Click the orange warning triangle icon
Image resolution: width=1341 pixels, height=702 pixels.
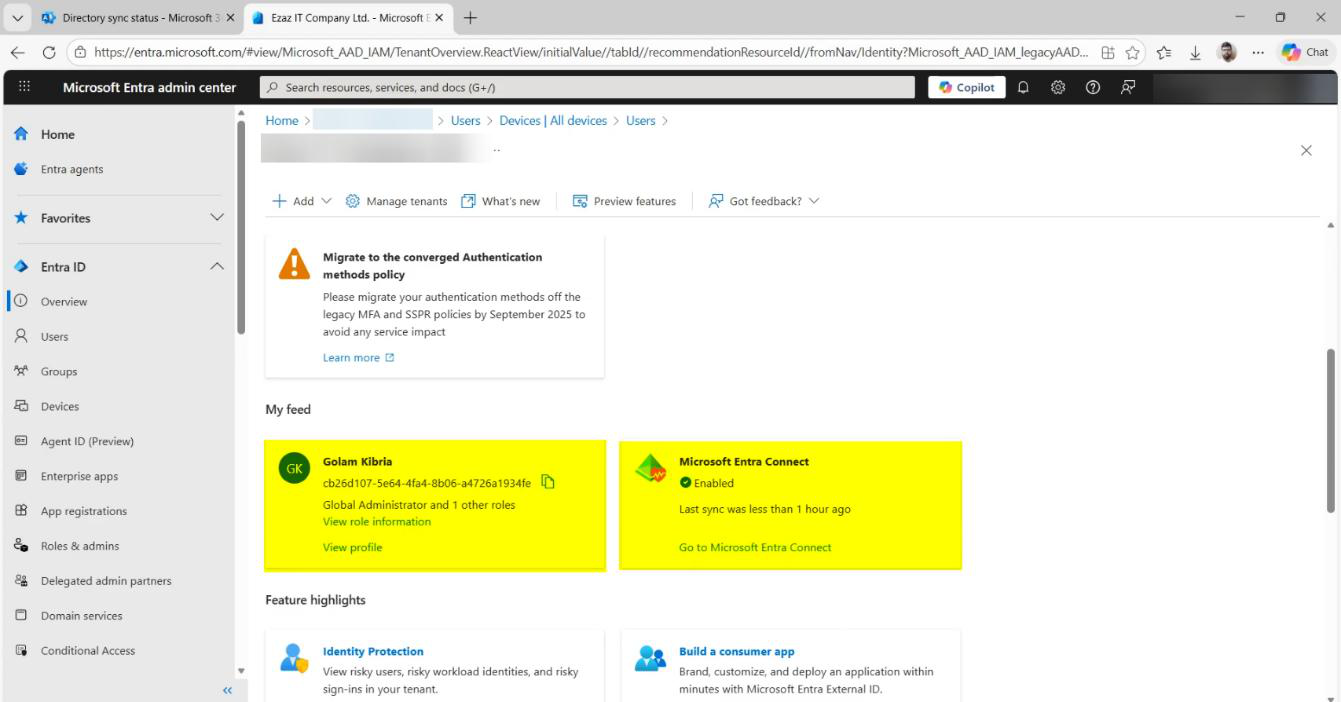click(x=294, y=263)
